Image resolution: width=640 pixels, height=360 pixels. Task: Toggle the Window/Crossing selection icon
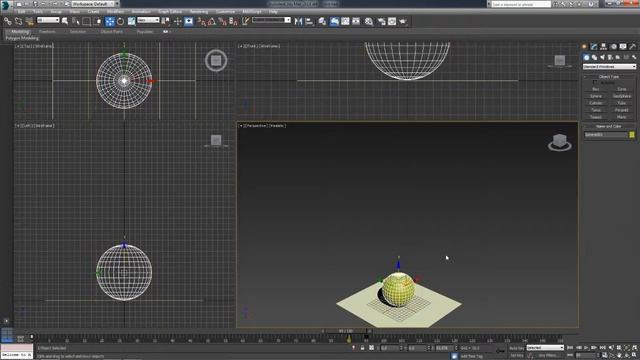98,21
